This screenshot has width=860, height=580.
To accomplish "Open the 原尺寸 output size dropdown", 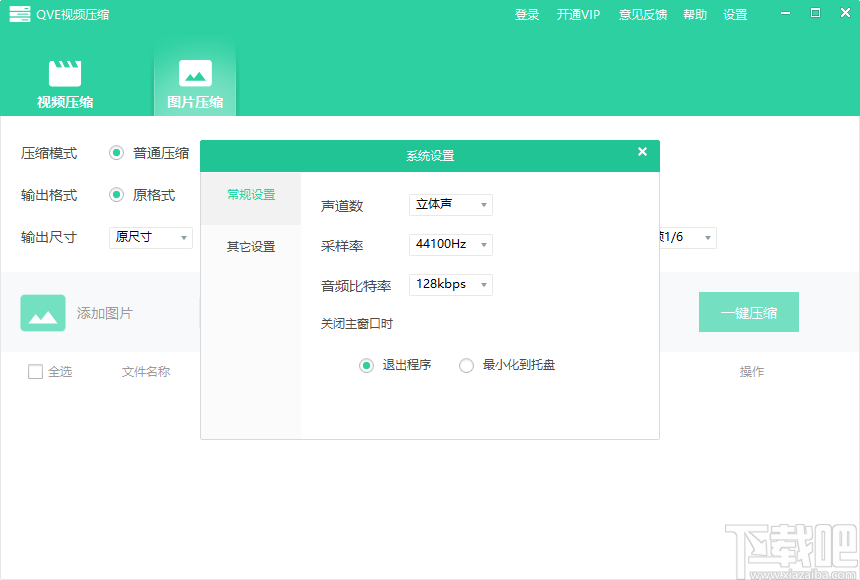I will pyautogui.click(x=150, y=238).
